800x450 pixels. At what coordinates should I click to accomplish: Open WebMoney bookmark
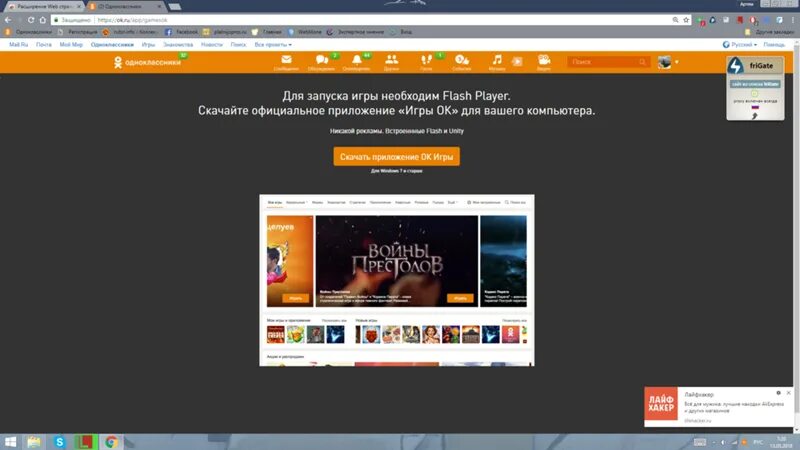[x=305, y=32]
